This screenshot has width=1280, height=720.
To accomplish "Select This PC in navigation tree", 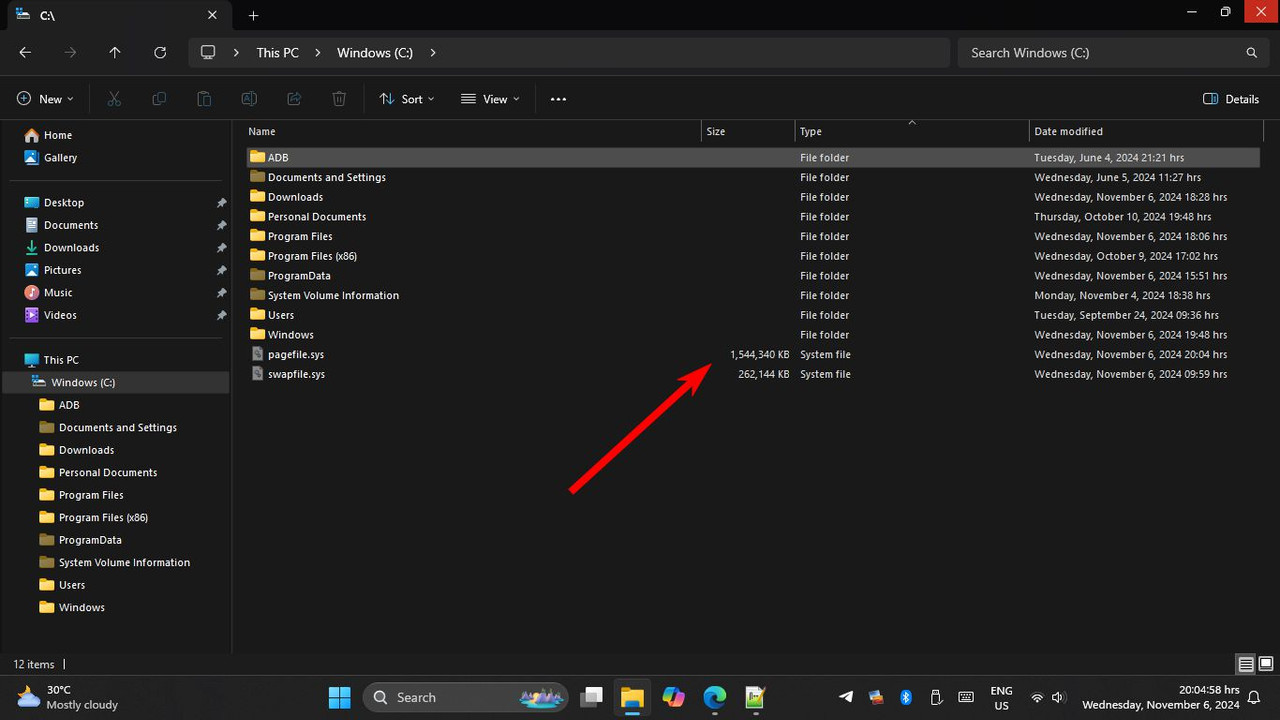I will [61, 360].
